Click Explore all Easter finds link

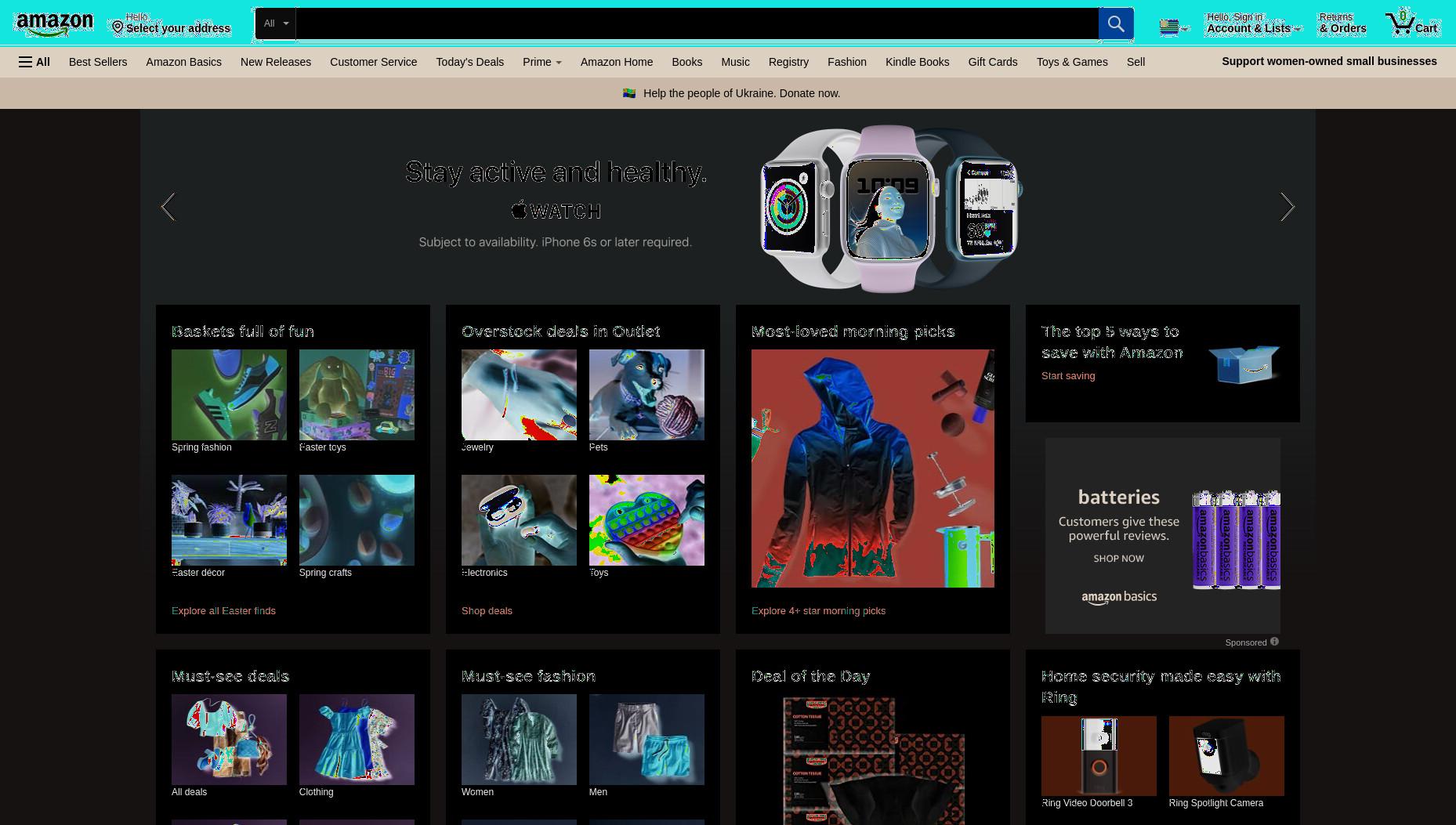pyautogui.click(x=223, y=610)
